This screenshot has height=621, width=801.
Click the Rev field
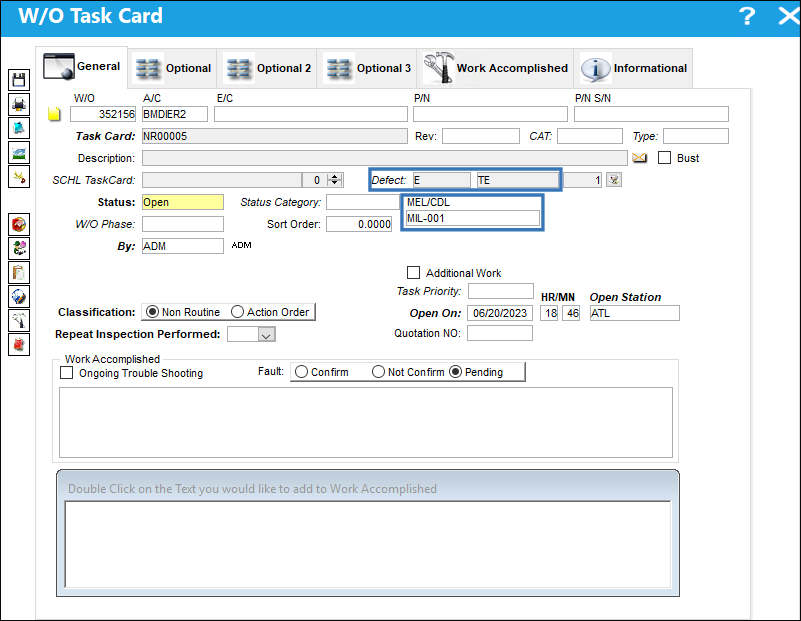click(x=481, y=136)
